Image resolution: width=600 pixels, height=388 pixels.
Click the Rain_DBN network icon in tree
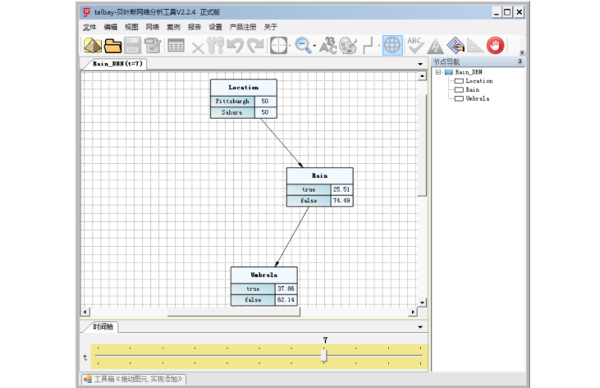pos(448,72)
